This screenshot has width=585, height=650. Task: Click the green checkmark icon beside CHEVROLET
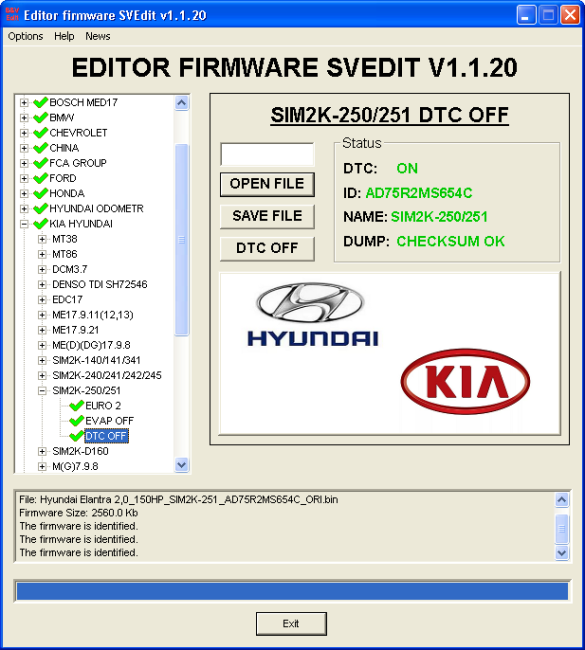40,133
